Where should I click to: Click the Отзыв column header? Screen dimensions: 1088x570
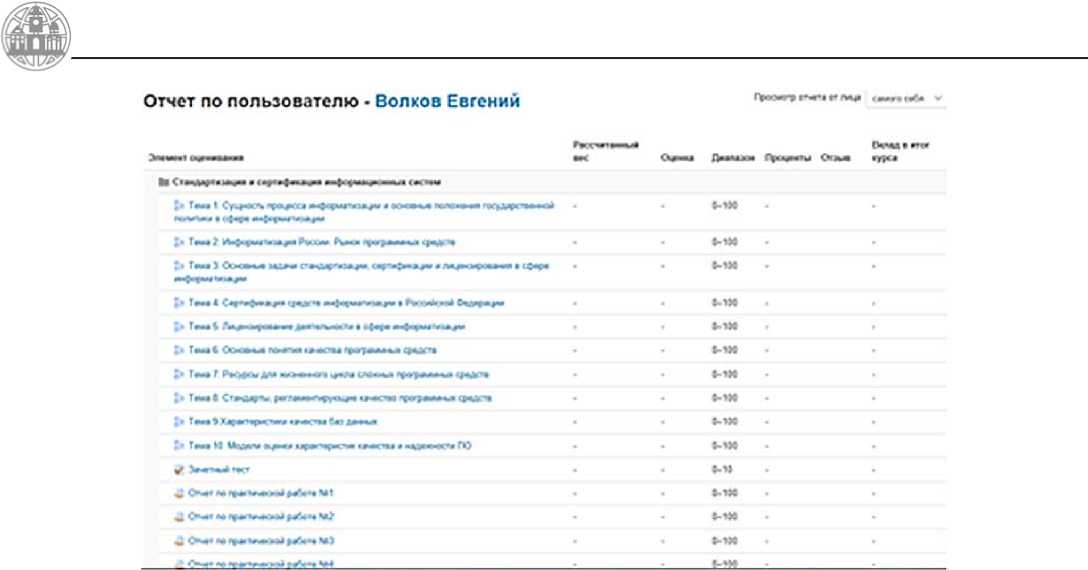(835, 158)
